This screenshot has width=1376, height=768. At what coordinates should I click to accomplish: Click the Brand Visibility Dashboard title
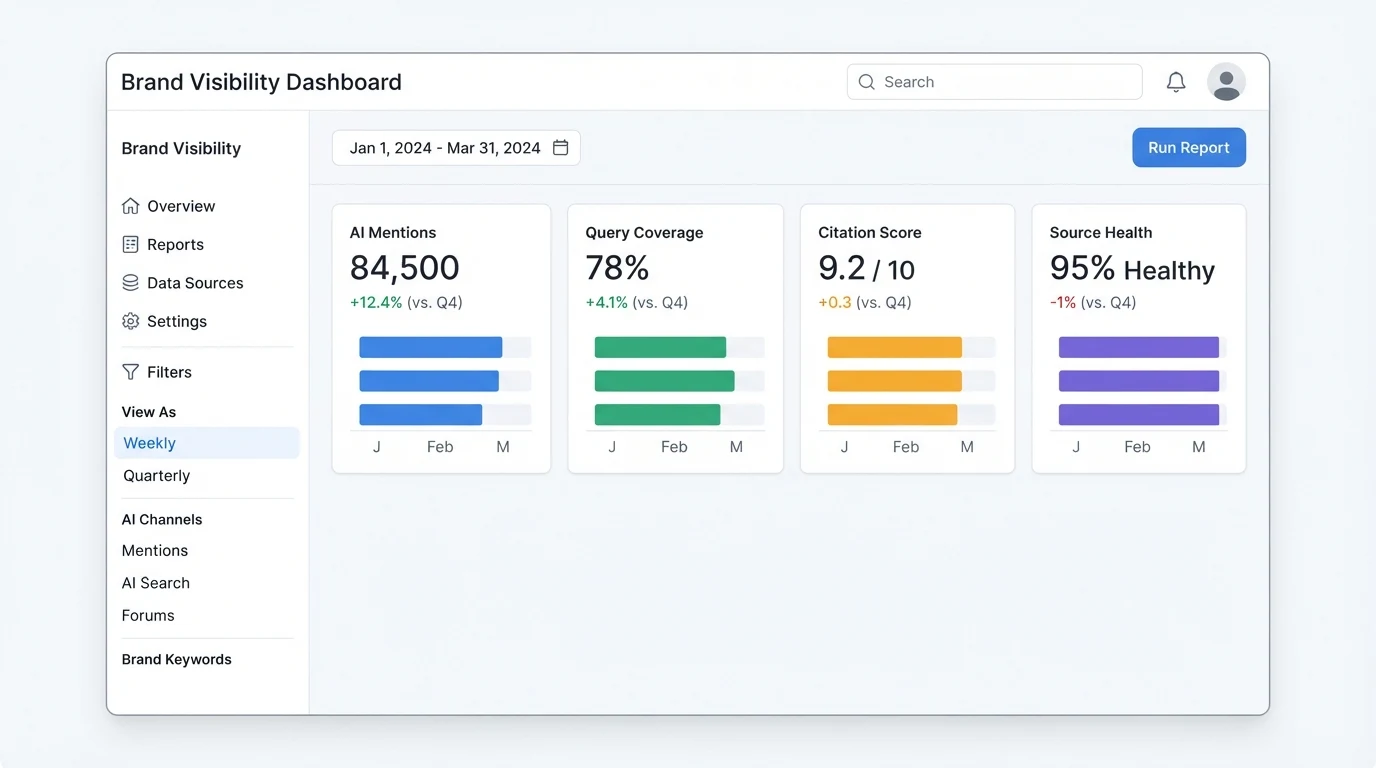261,82
